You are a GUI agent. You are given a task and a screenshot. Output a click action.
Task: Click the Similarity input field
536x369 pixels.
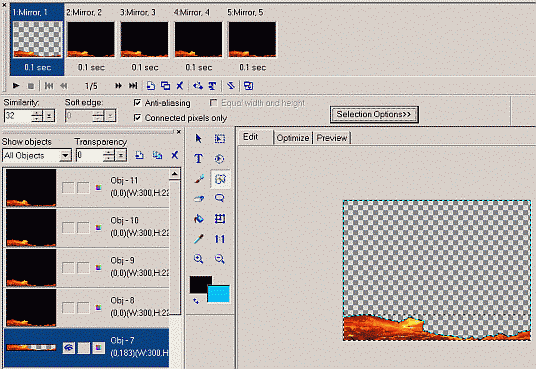coord(17,116)
